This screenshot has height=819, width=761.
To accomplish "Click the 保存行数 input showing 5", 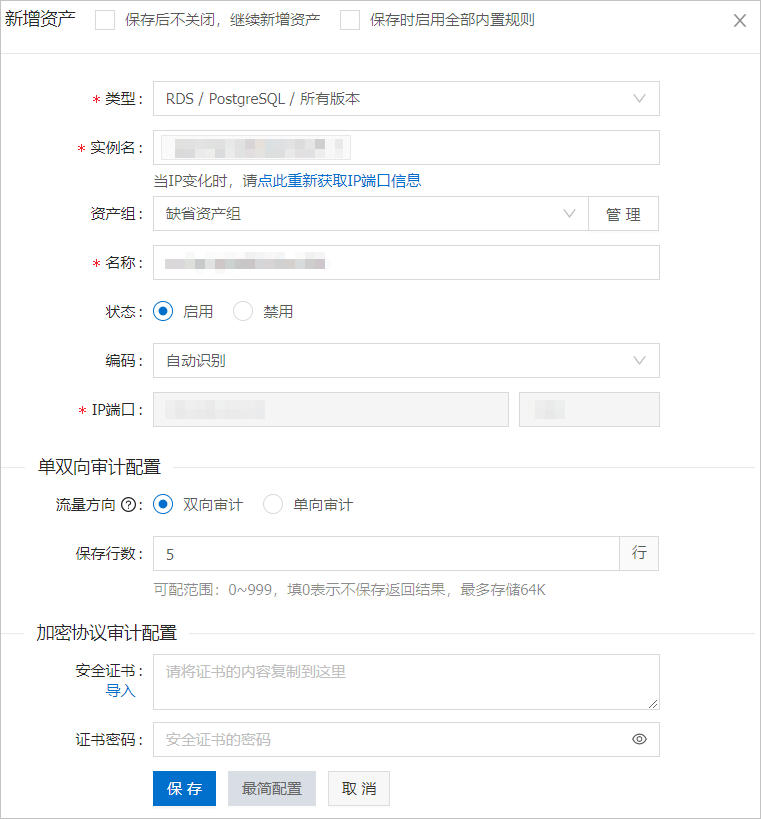I will pos(386,554).
